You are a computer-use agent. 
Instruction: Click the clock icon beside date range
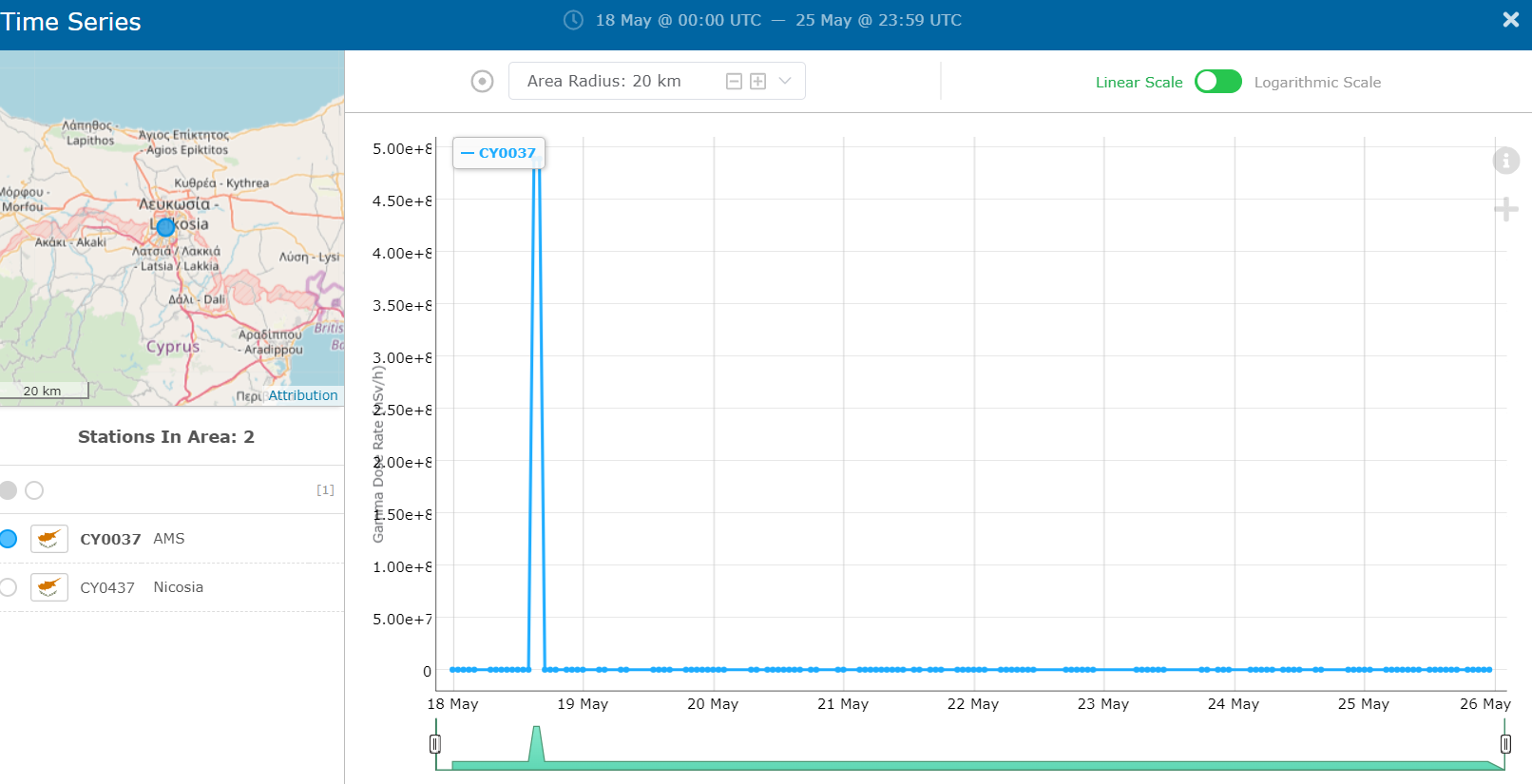(x=573, y=20)
